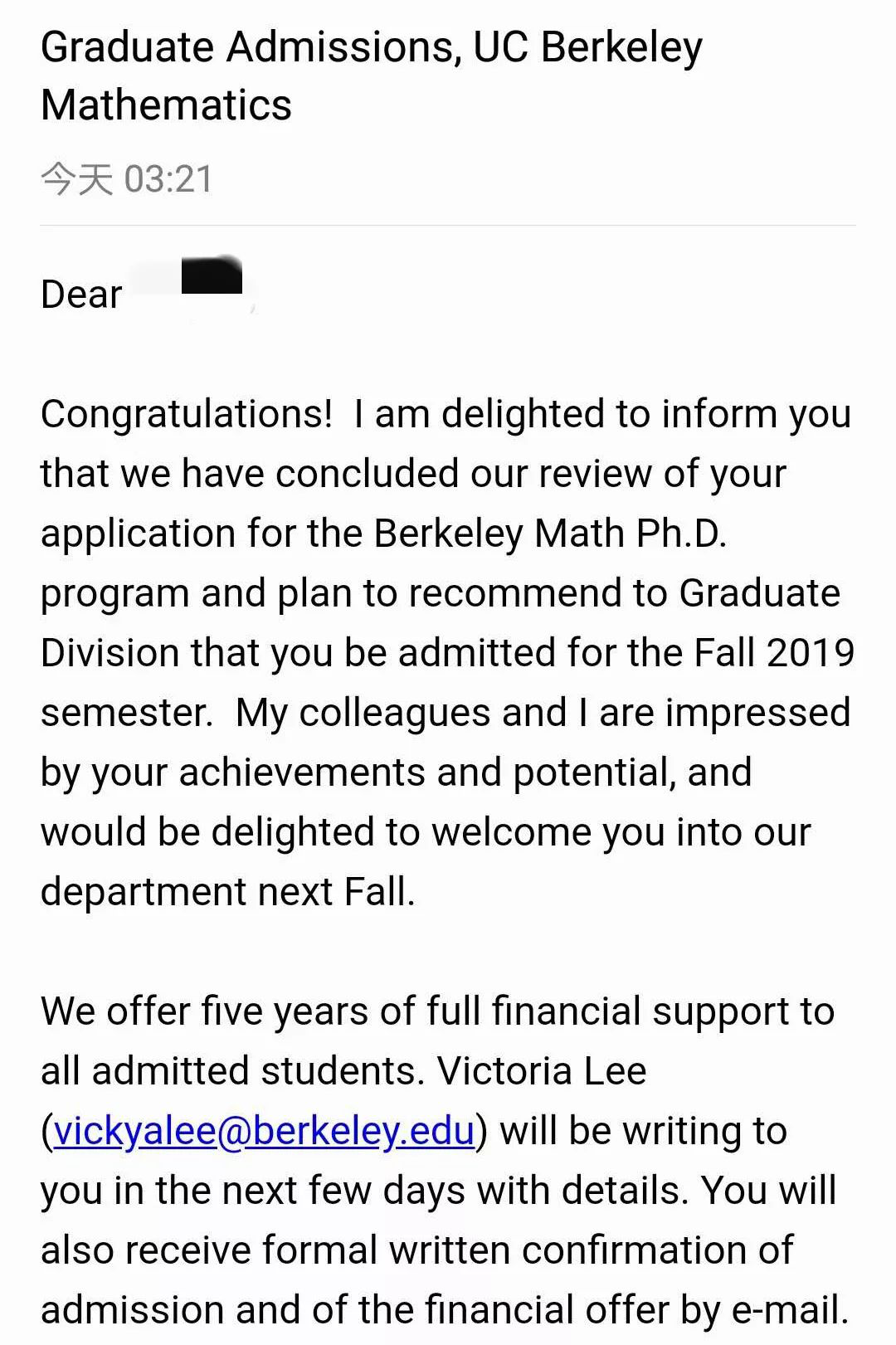The width and height of the screenshot is (896, 1345).
Task: Click the words Graduate Division in the first paragraph
Action: [441, 623]
